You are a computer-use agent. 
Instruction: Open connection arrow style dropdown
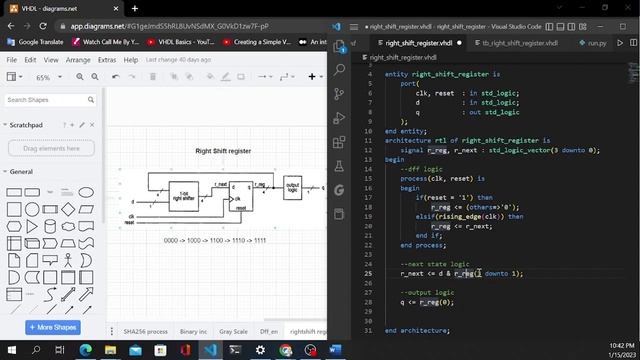(265, 77)
